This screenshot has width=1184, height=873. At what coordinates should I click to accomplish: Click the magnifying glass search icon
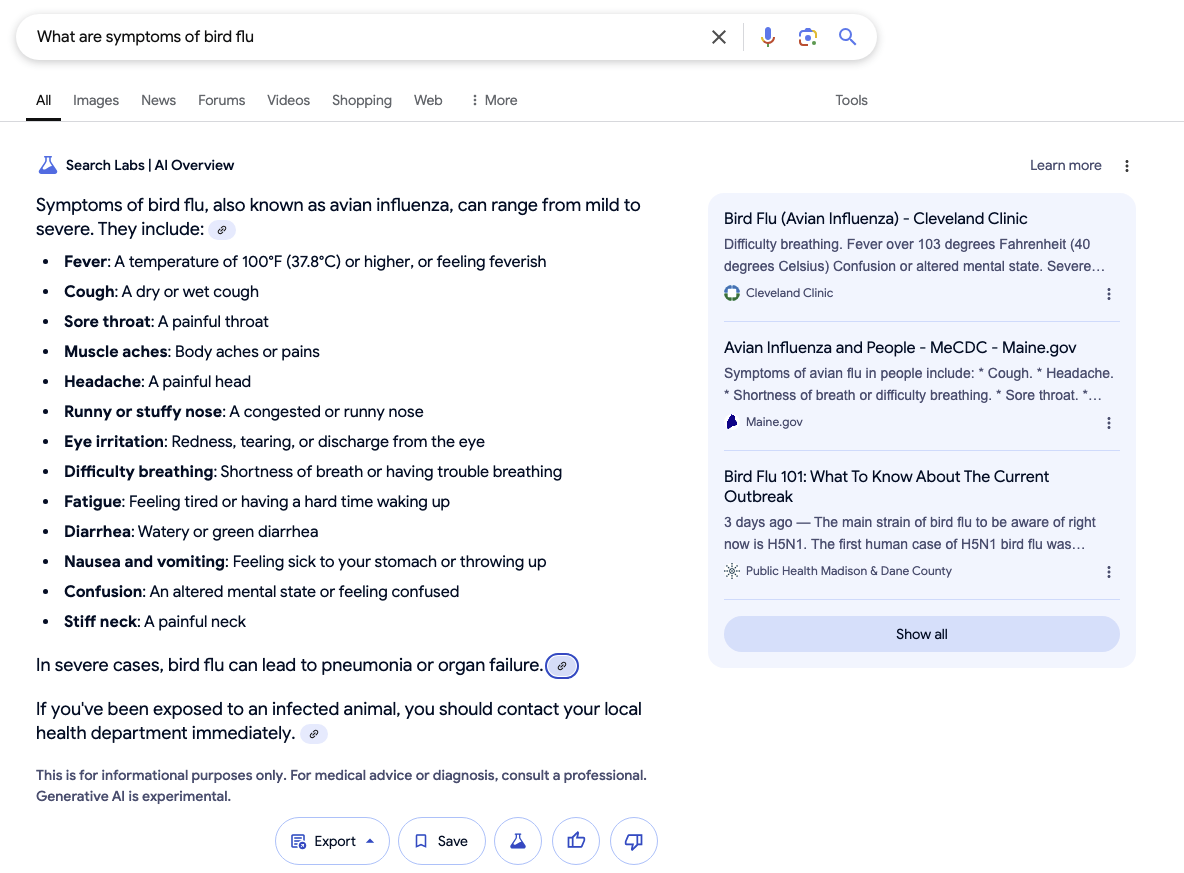click(847, 36)
